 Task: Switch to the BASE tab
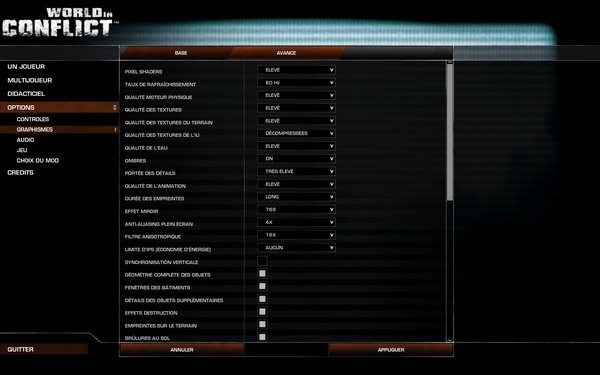pos(181,53)
